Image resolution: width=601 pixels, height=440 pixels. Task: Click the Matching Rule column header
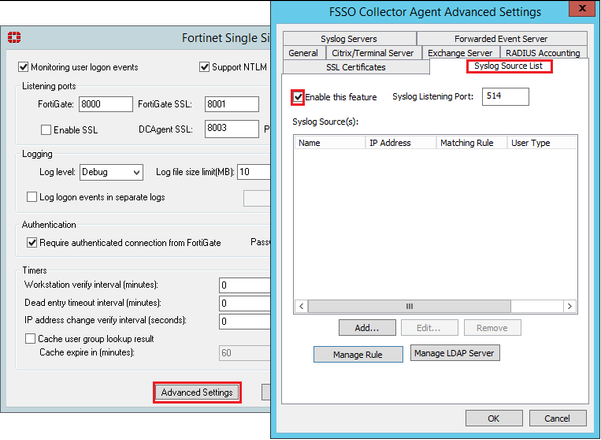click(472, 143)
